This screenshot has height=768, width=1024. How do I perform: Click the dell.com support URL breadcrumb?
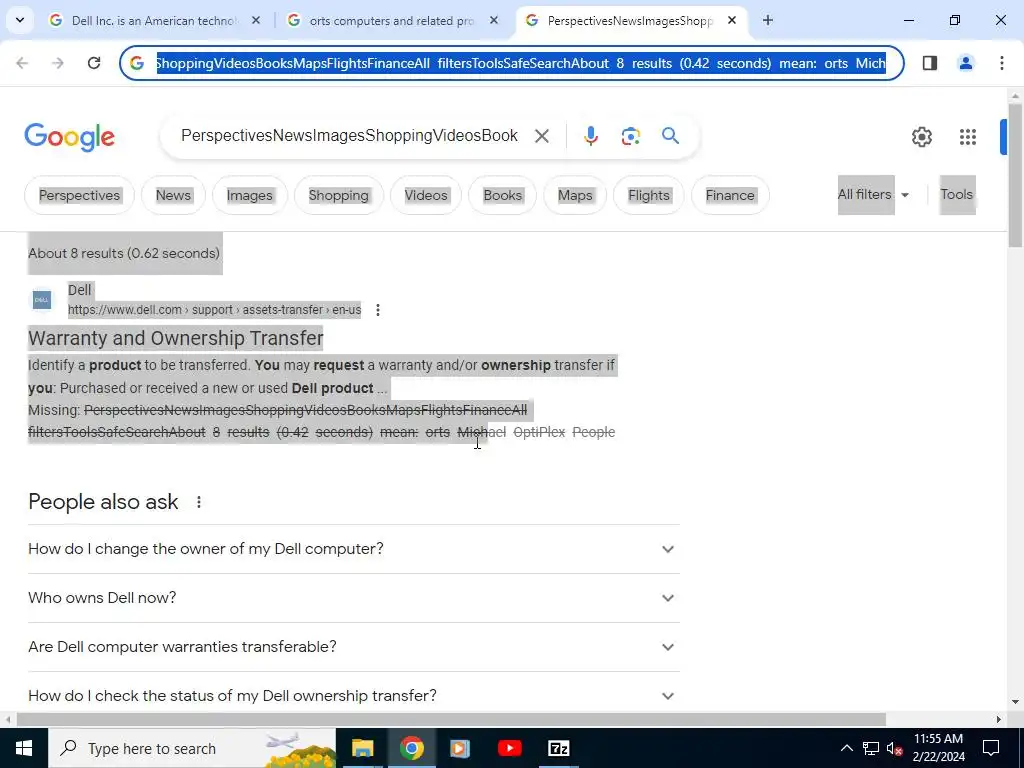(x=214, y=310)
